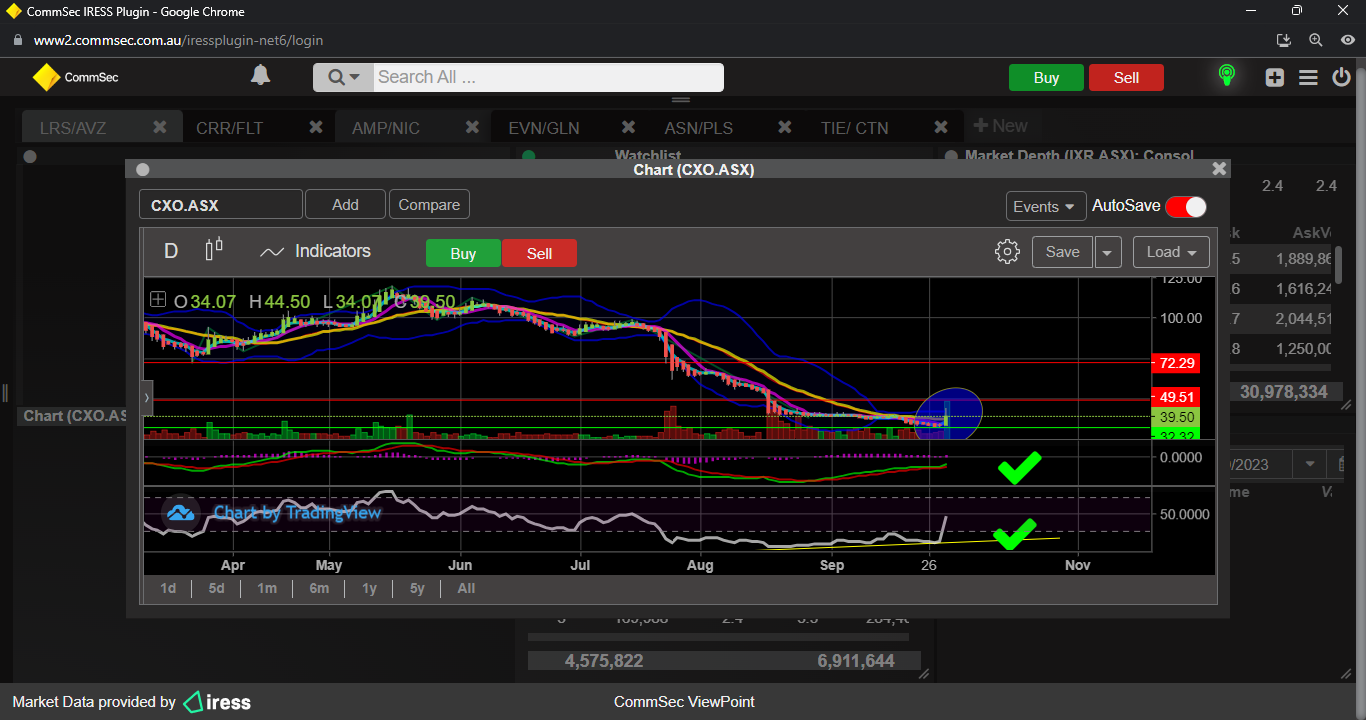Click the browser zoom magnifier icon
Image resolution: width=1366 pixels, height=720 pixels.
pos(1316,40)
